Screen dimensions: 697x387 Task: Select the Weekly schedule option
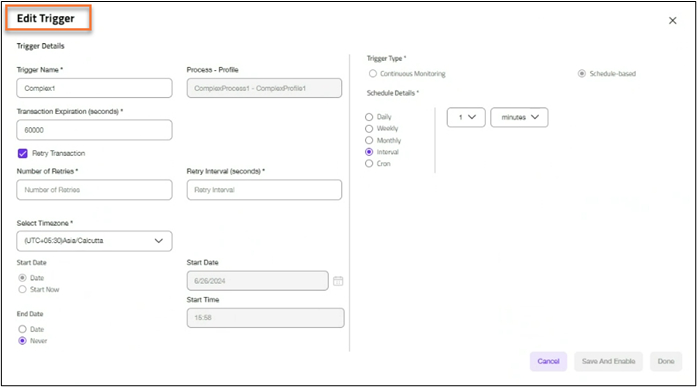[369, 128]
